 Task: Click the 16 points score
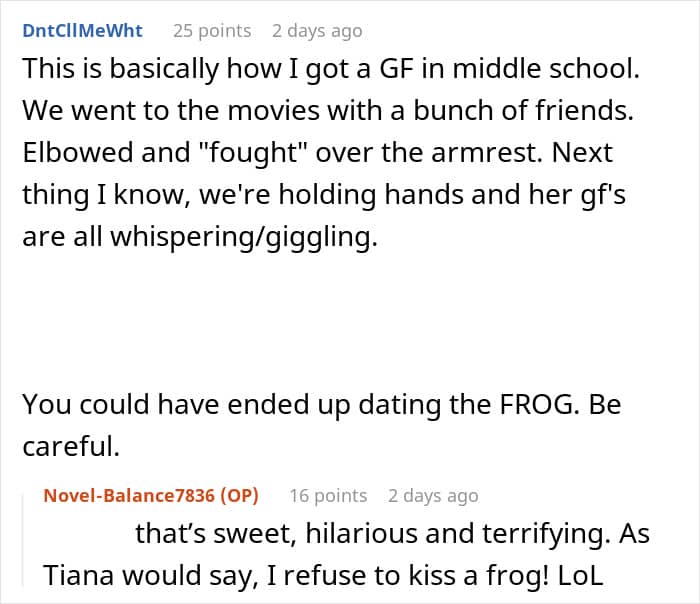pyautogui.click(x=328, y=495)
